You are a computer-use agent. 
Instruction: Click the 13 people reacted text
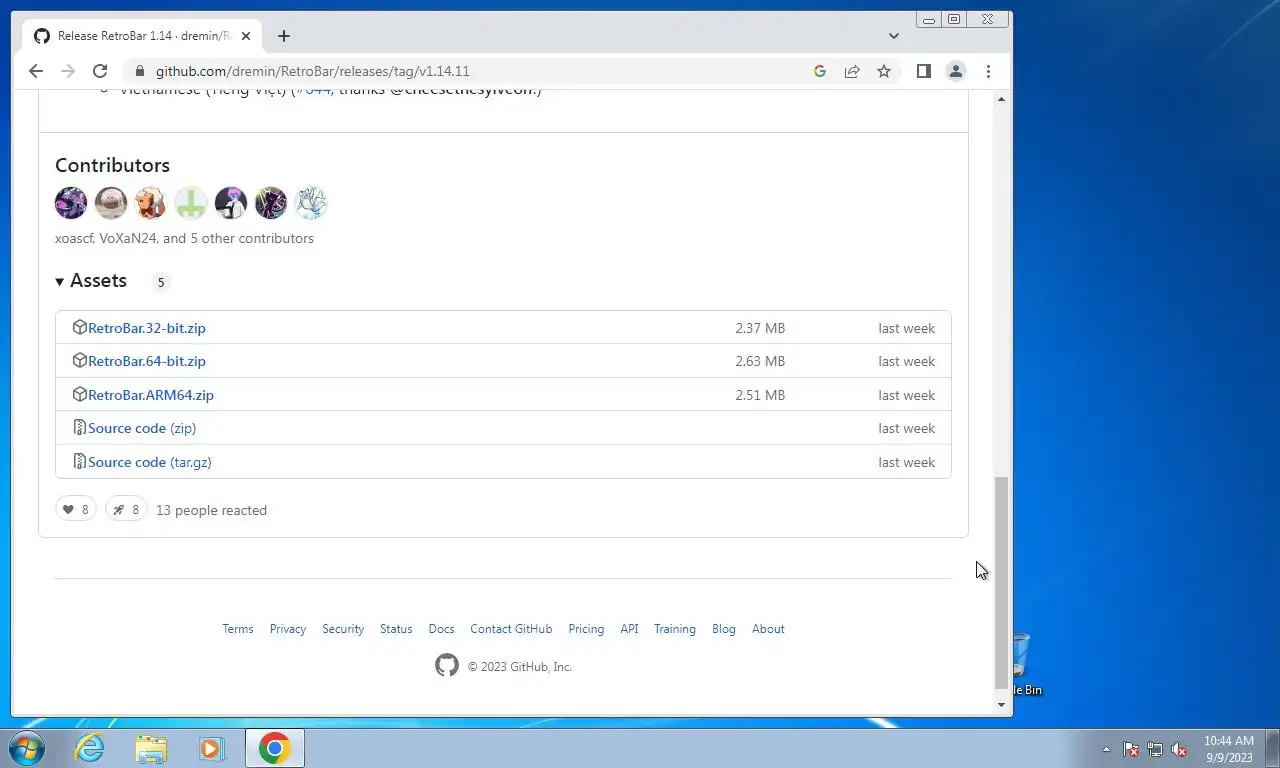(x=211, y=510)
